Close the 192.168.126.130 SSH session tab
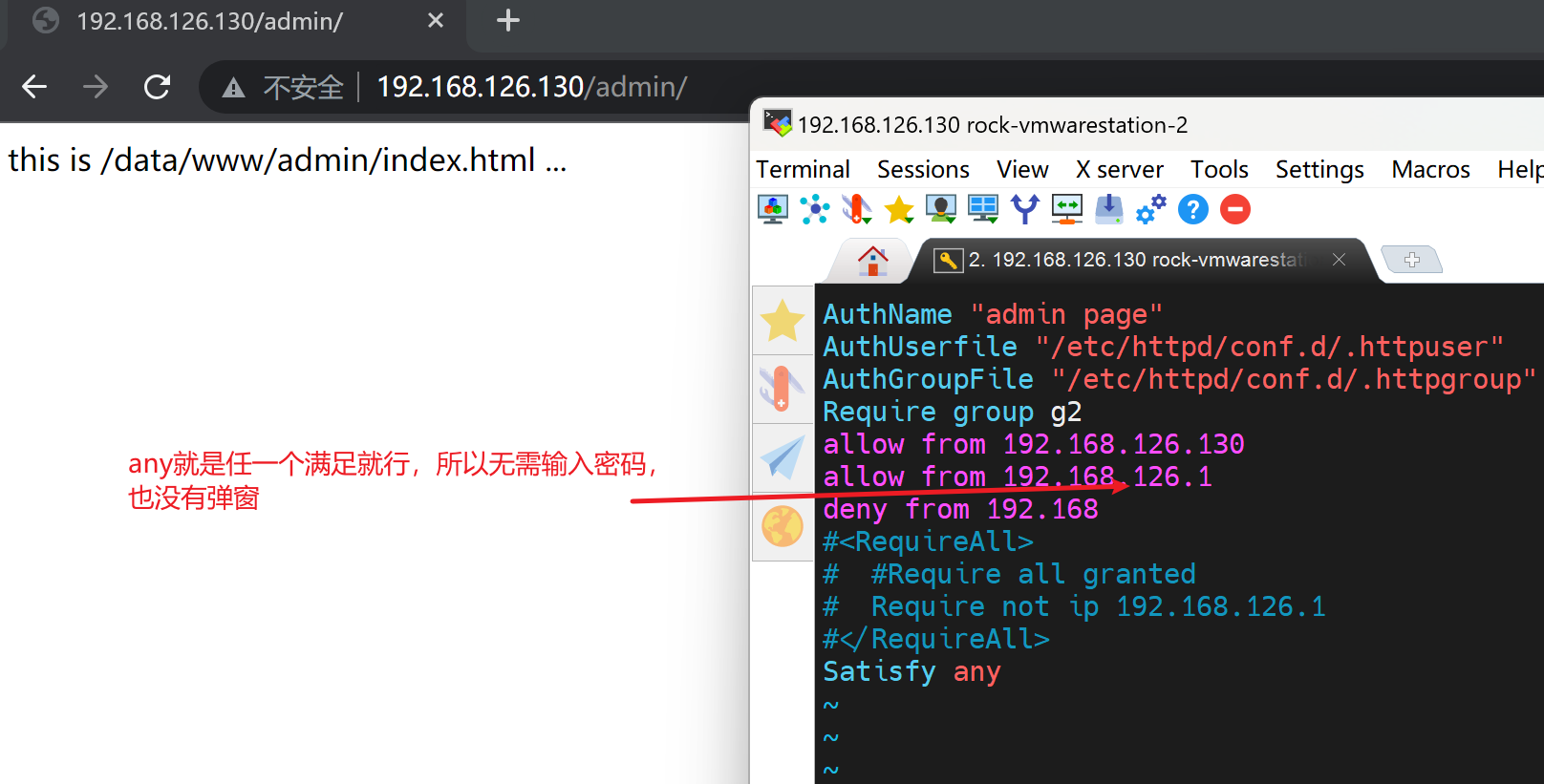This screenshot has height=784, width=1544. [1339, 260]
